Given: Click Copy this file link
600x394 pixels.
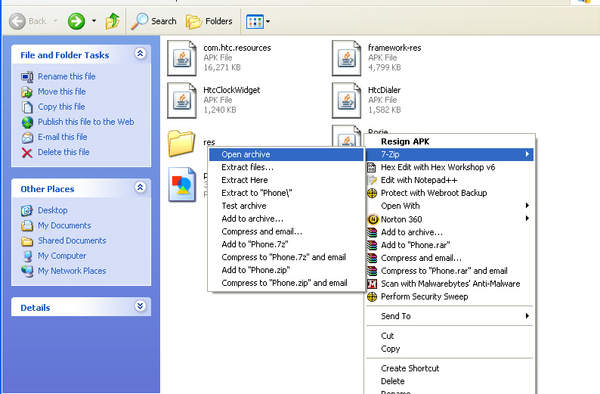Looking at the screenshot, I should pos(61,107).
